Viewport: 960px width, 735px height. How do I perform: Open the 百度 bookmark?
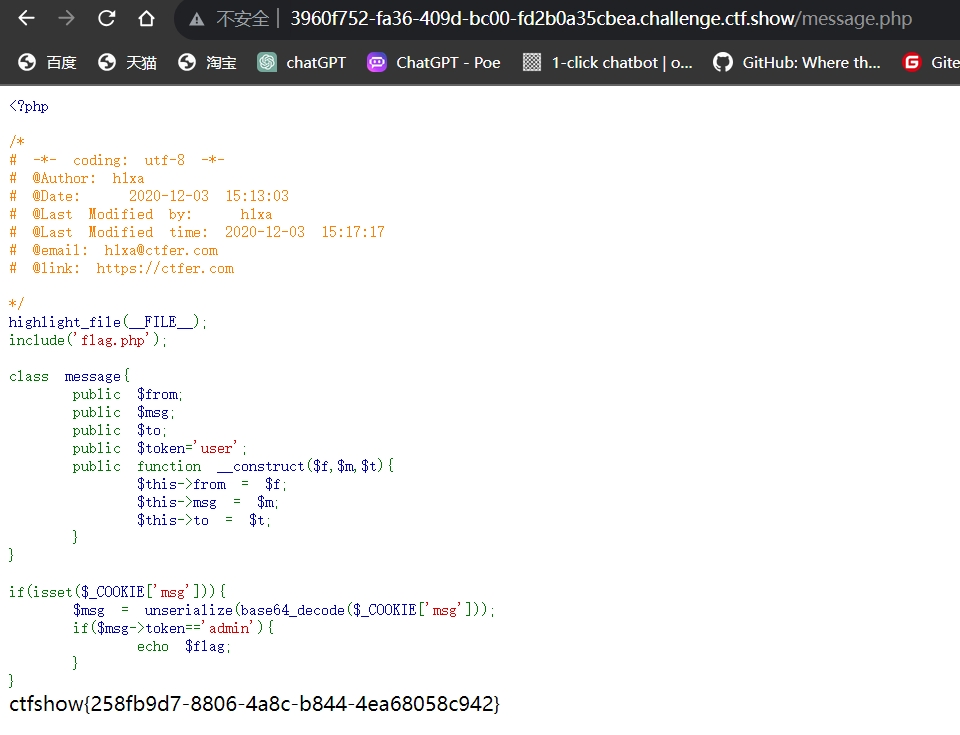click(47, 62)
